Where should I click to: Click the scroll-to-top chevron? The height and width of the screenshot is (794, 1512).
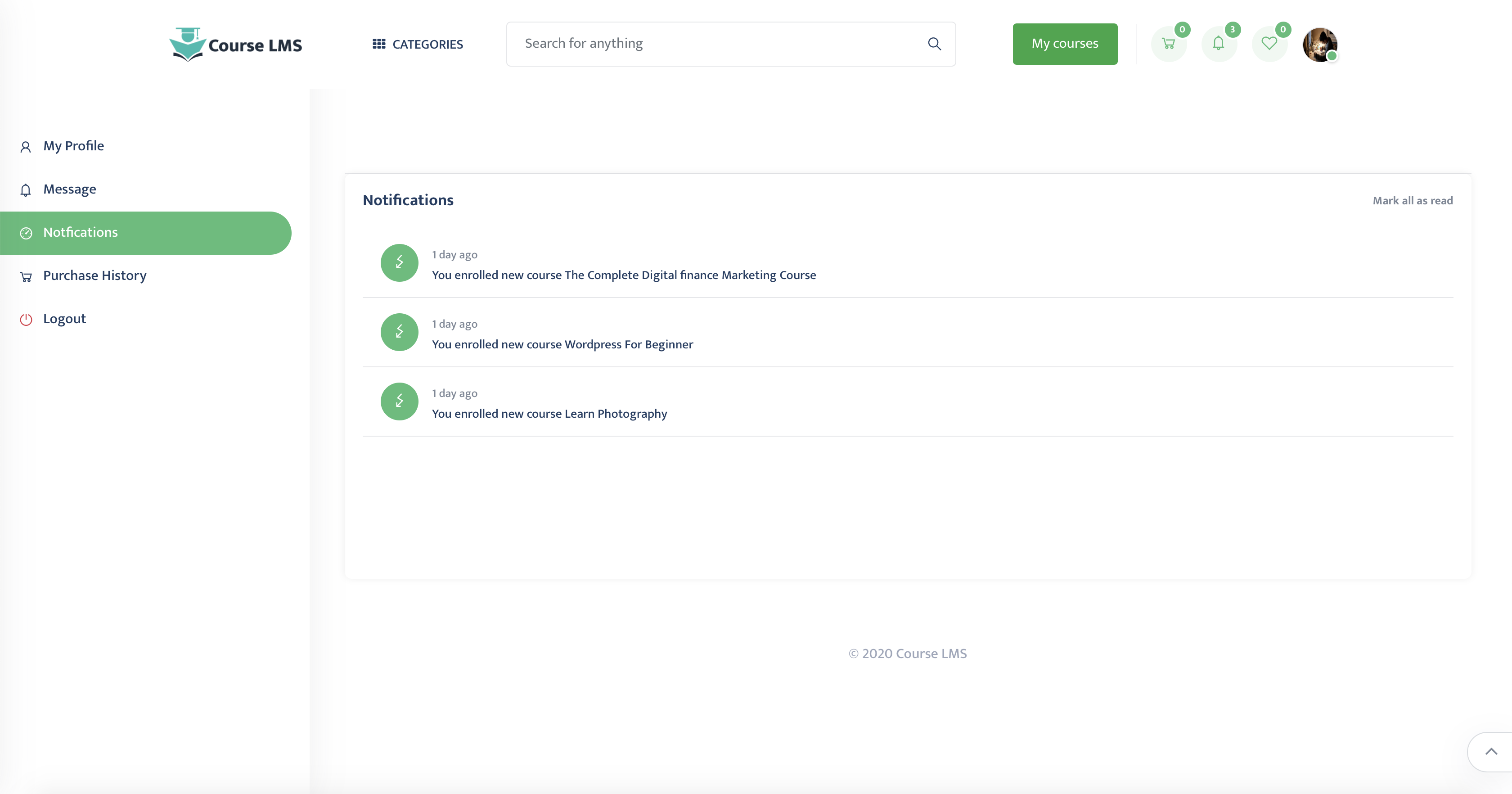[x=1491, y=752]
